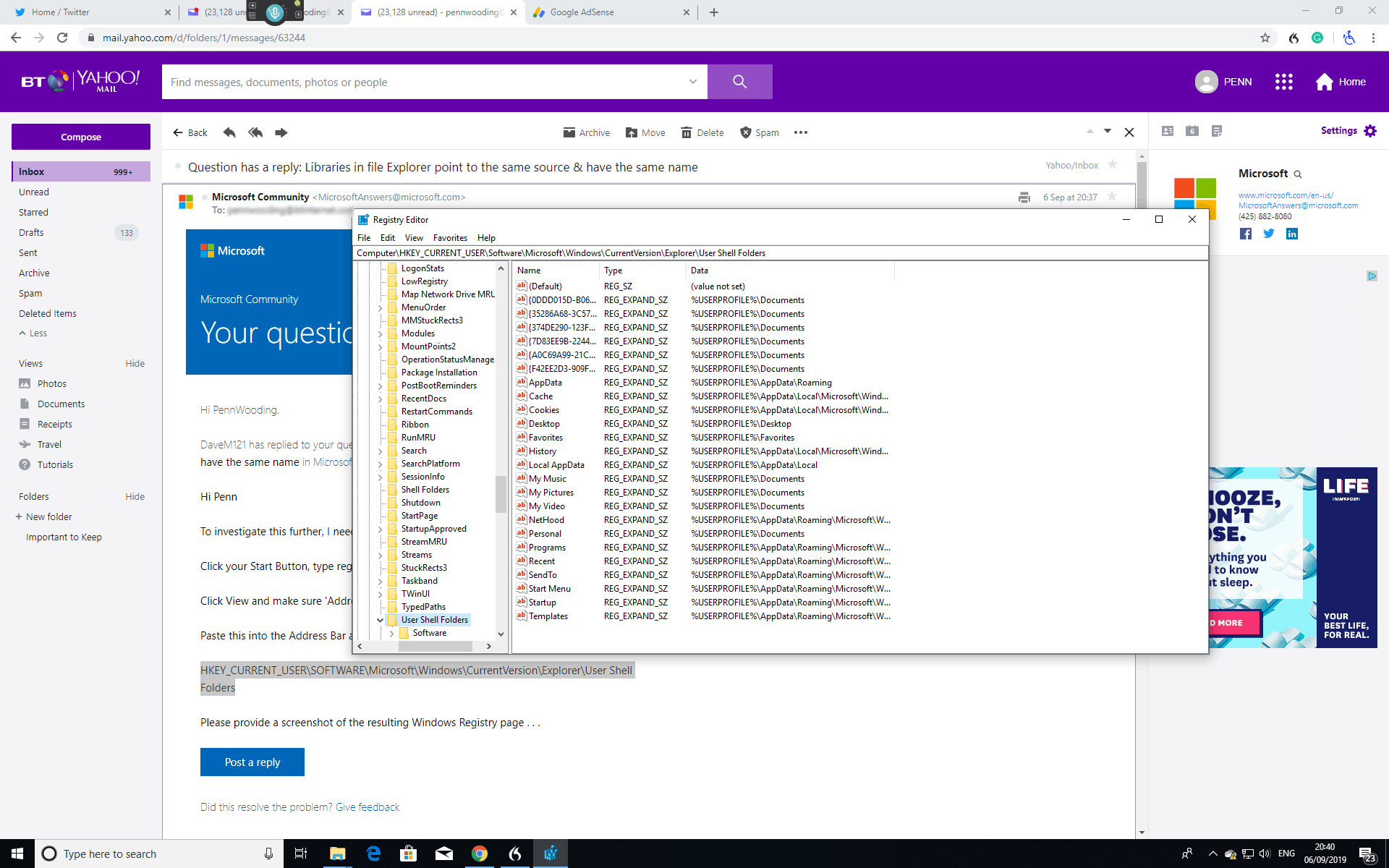Collapse the User Shell Folders tree node
The width and height of the screenshot is (1389, 868).
(x=380, y=620)
